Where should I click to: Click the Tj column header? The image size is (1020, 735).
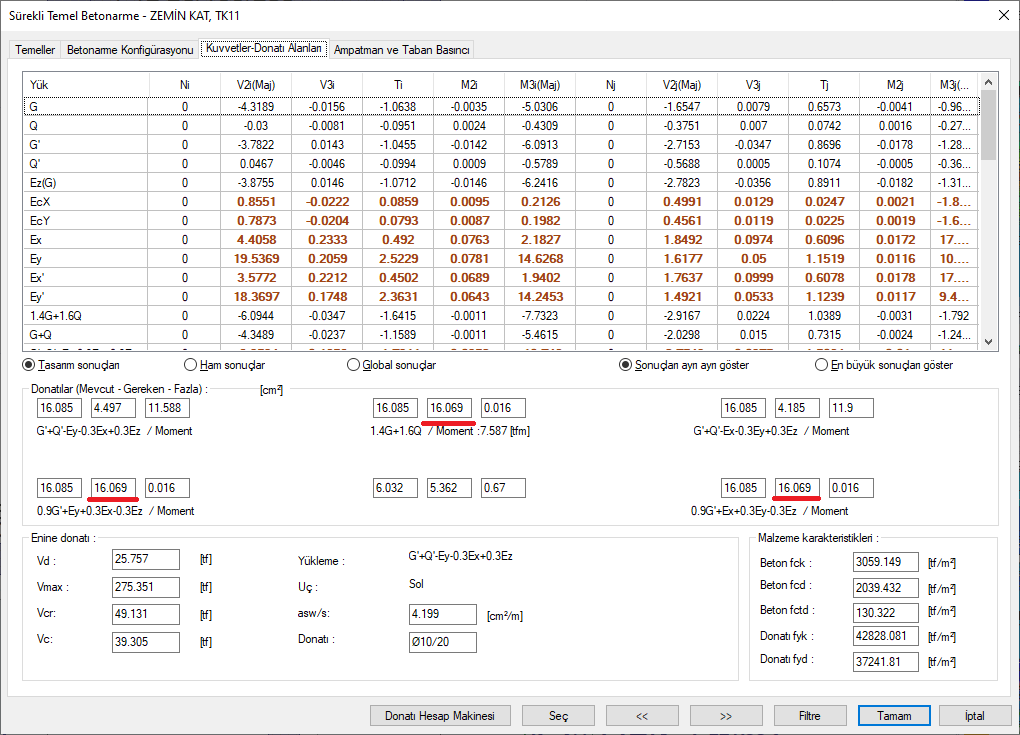point(824,85)
